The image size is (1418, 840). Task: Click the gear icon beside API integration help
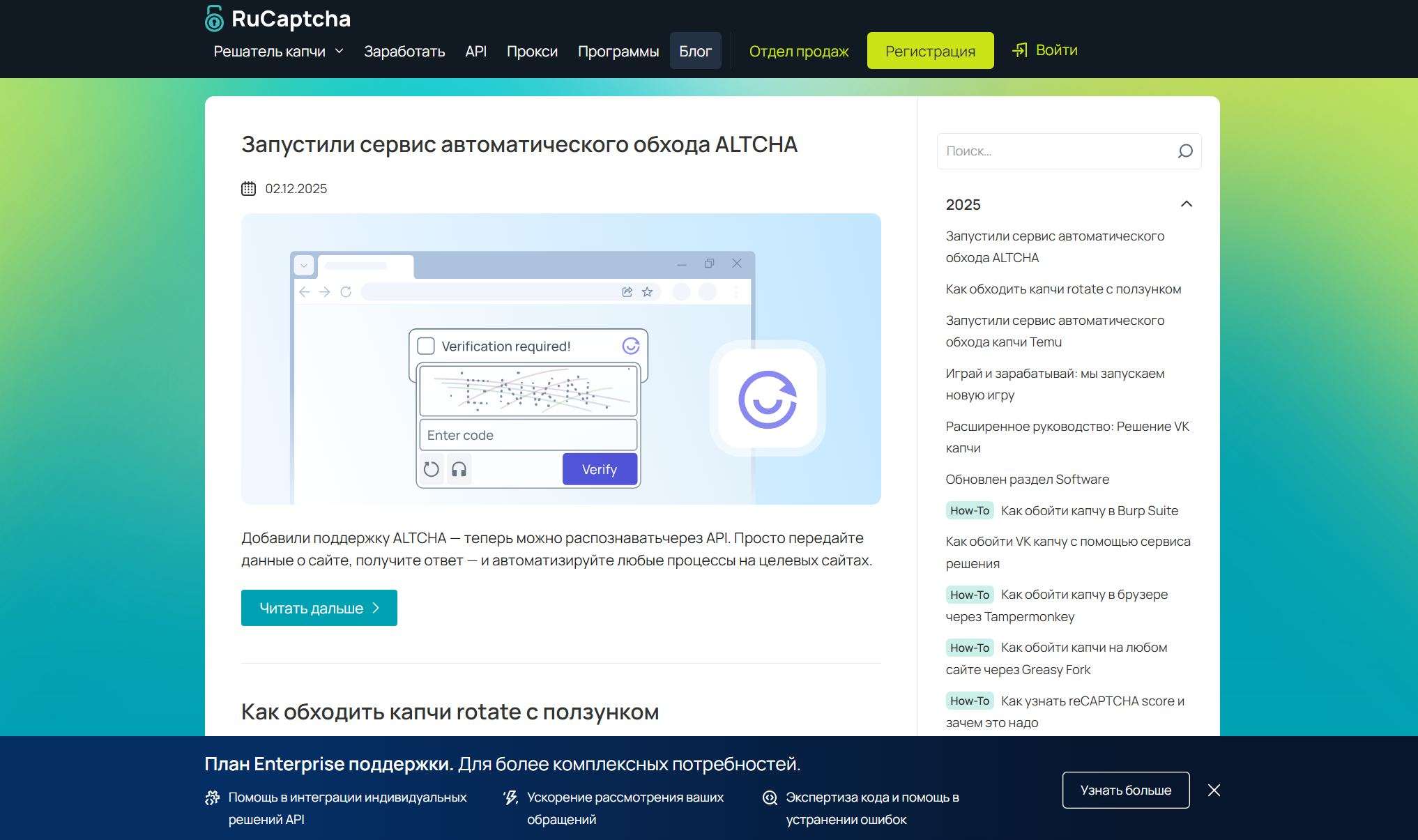coord(212,797)
